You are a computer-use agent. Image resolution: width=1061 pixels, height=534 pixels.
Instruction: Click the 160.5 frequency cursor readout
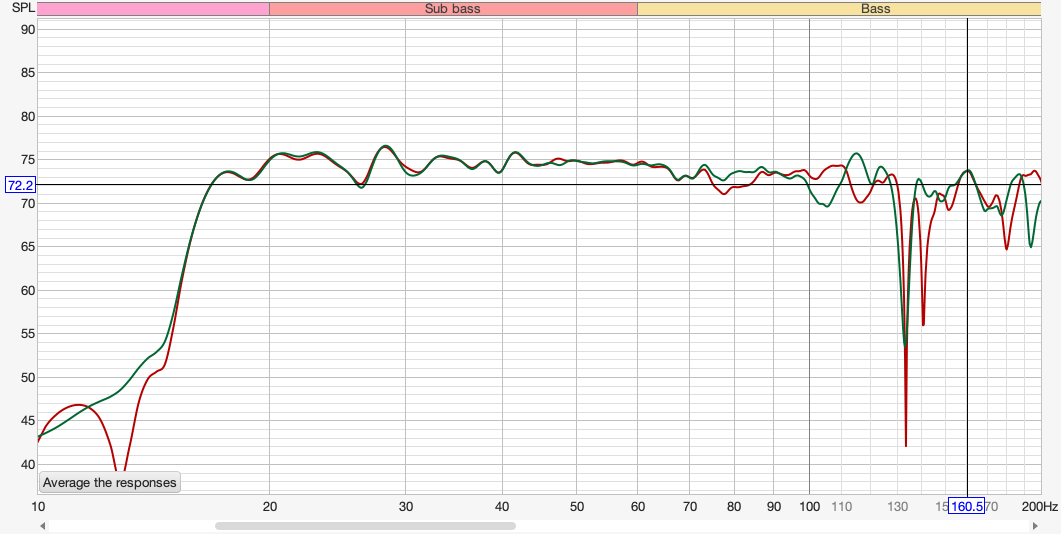tap(966, 506)
